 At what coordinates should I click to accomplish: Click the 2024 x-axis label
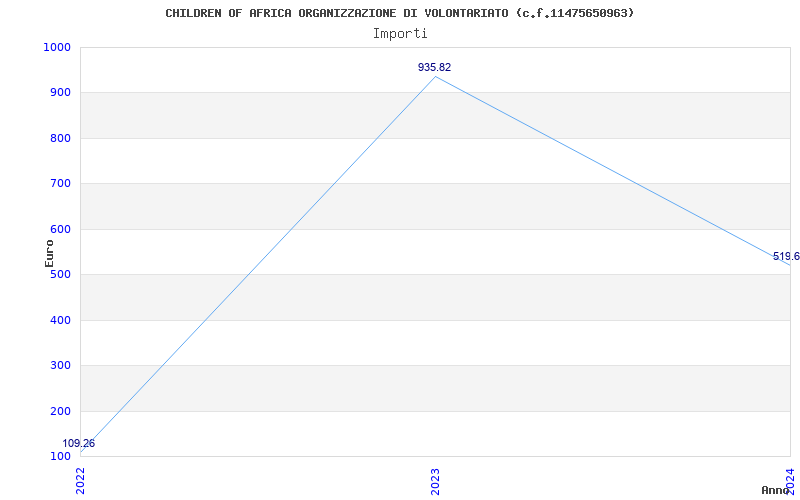[790, 482]
